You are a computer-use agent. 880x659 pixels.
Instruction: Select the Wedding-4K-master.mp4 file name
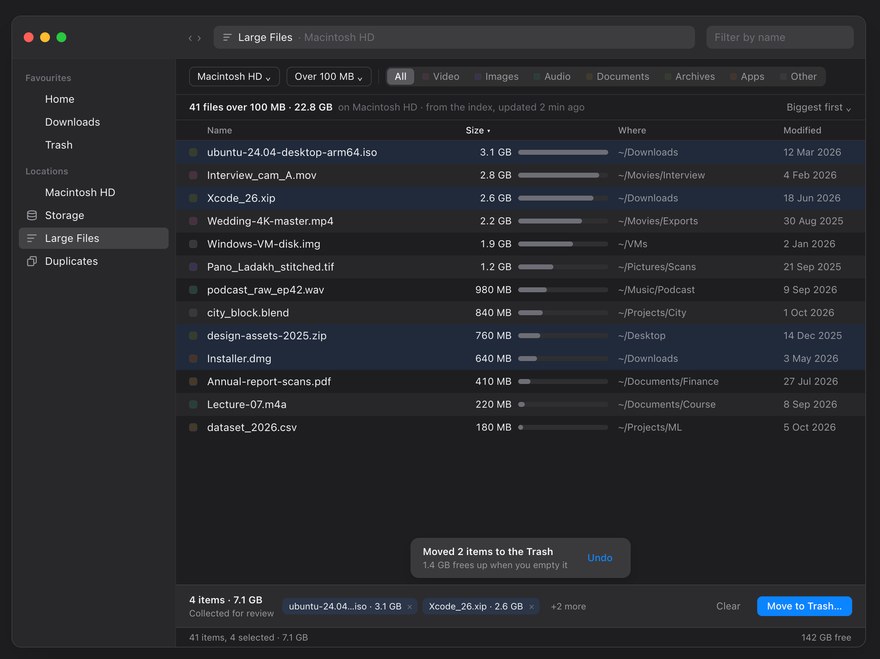pyautogui.click(x=270, y=221)
